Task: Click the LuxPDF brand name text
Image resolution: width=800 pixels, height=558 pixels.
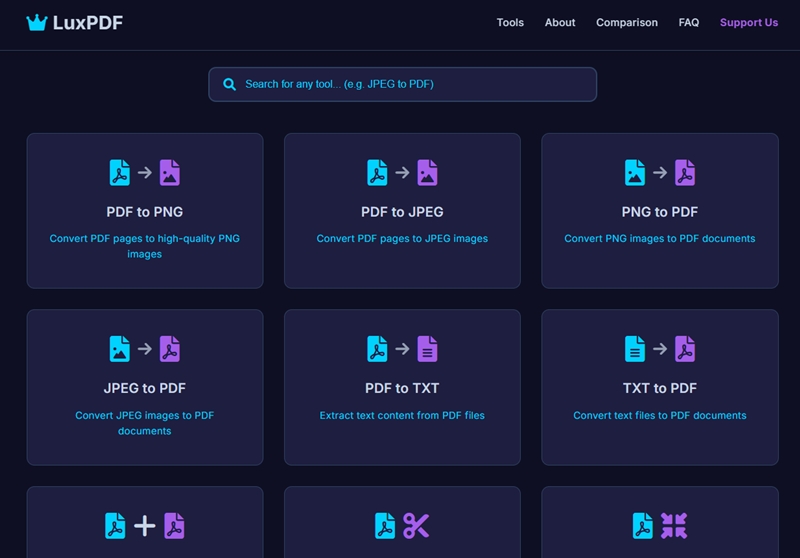Action: [88, 23]
